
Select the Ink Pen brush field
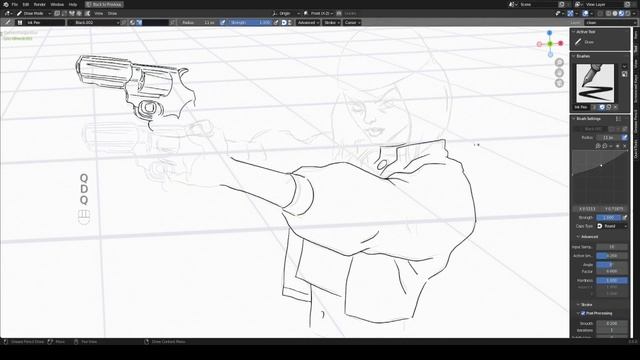pyautogui.click(x=40, y=22)
